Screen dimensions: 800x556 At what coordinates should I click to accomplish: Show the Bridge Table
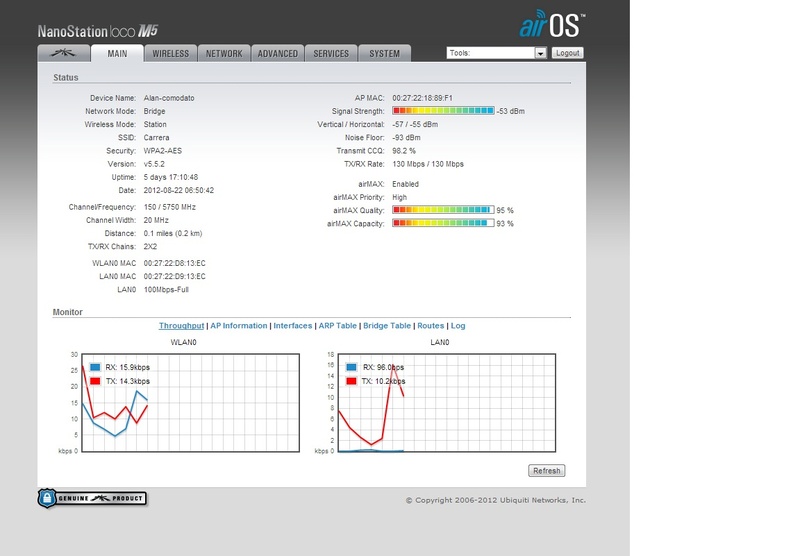click(387, 325)
